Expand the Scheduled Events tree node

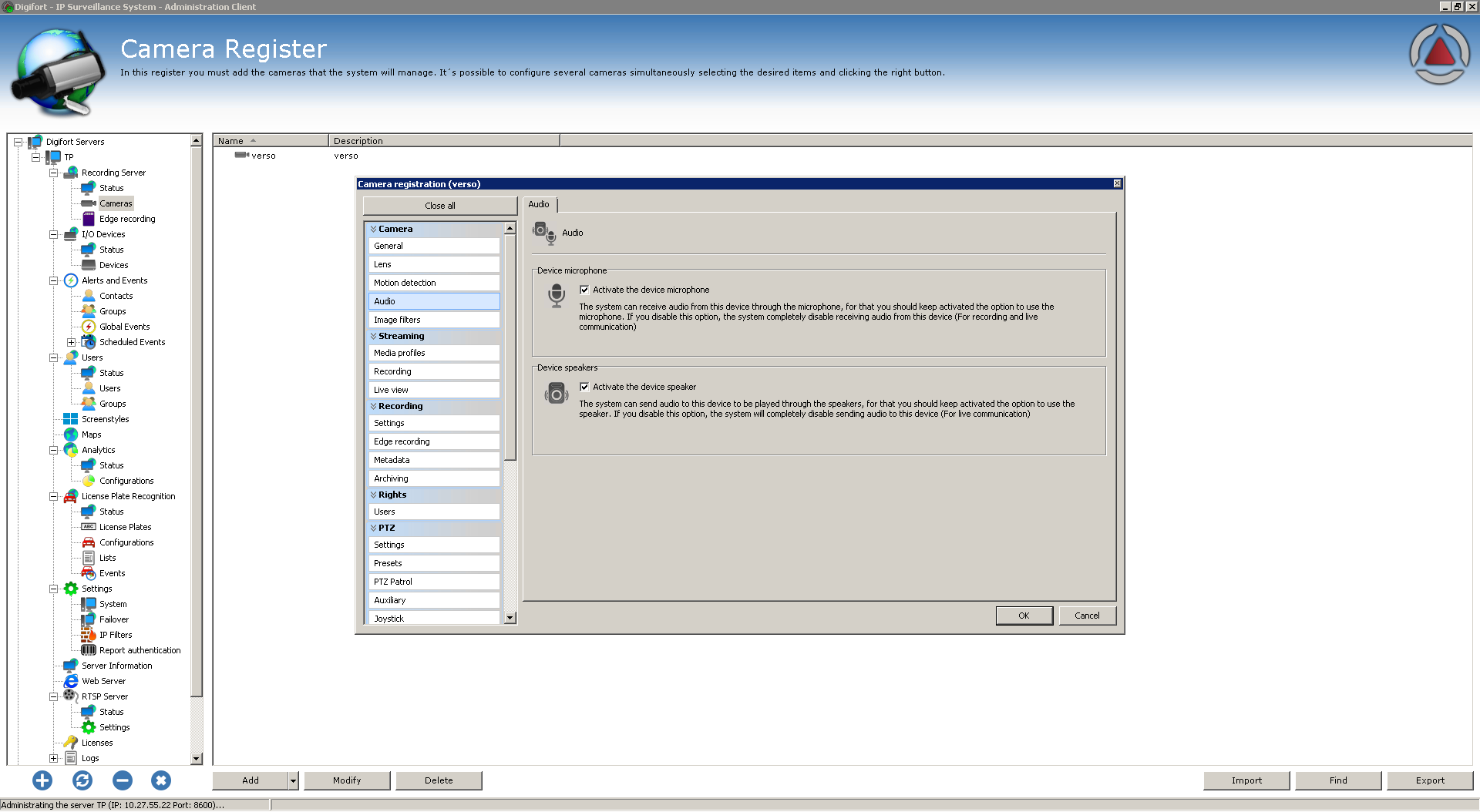[x=71, y=342]
